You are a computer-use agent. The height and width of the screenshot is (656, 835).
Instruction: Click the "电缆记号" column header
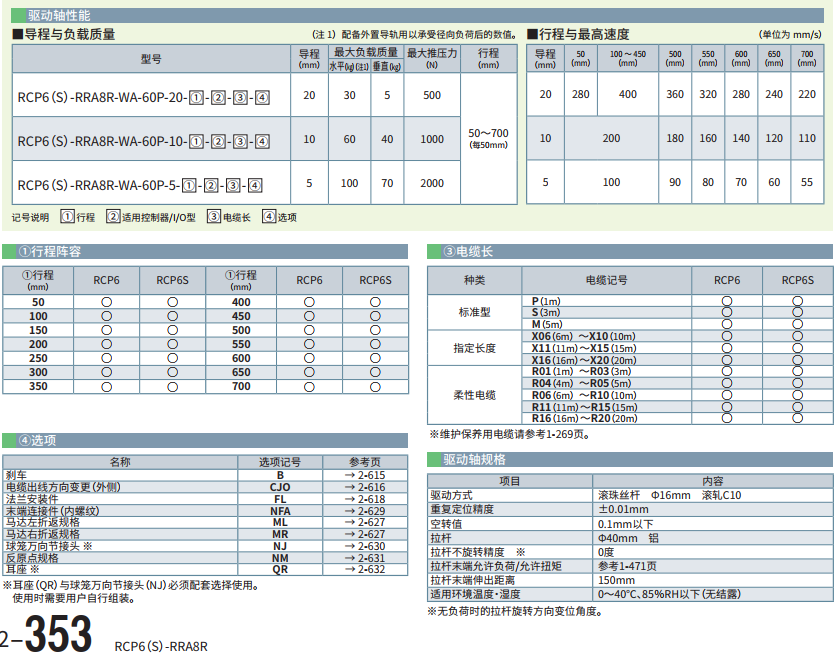pos(607,280)
